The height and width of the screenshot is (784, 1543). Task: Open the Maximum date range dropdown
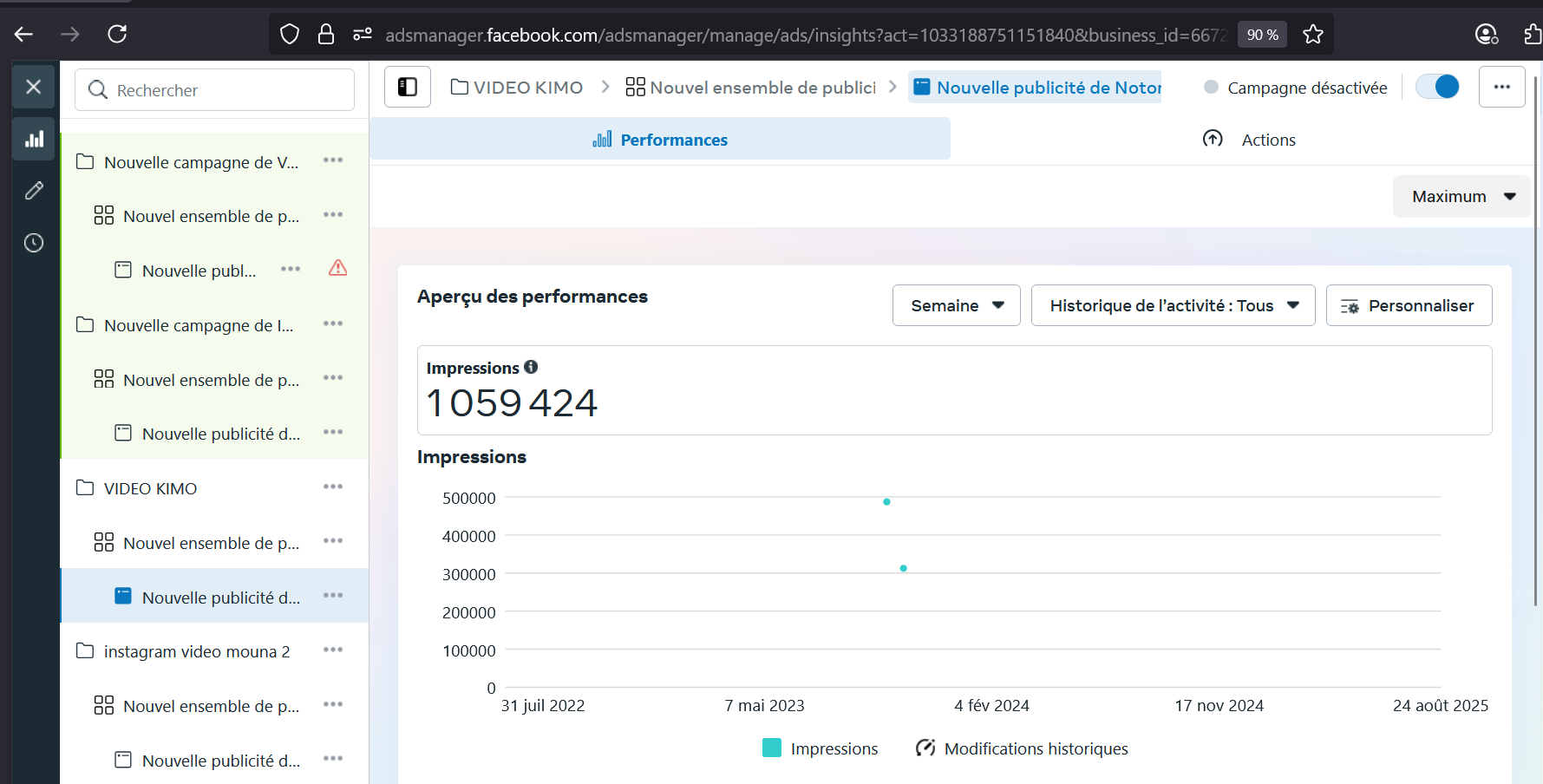[1461, 197]
